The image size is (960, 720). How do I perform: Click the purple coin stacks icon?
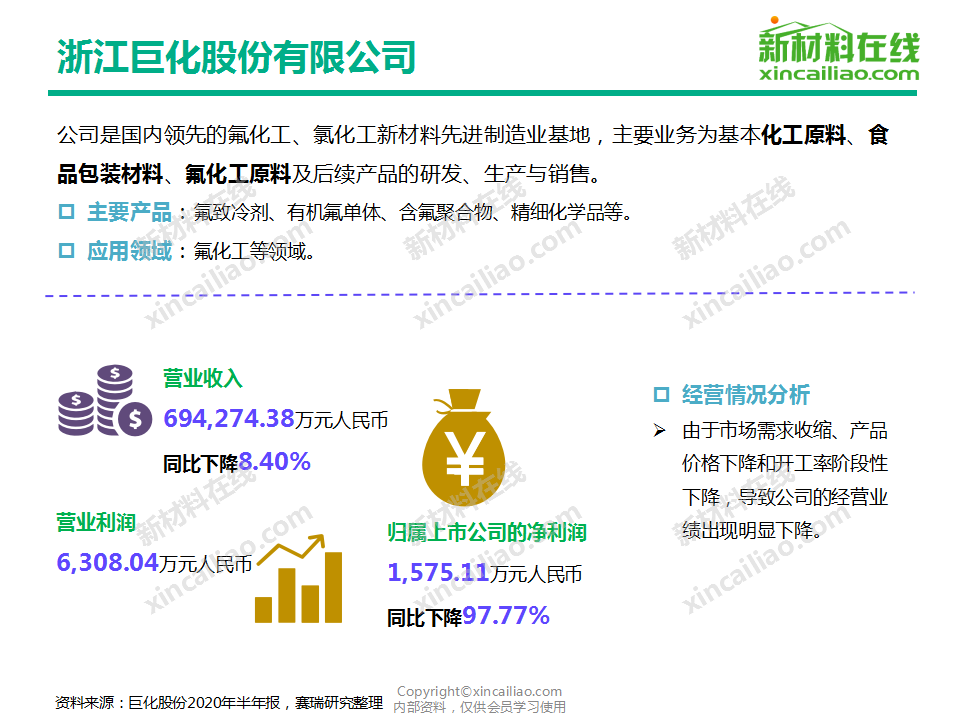click(105, 400)
